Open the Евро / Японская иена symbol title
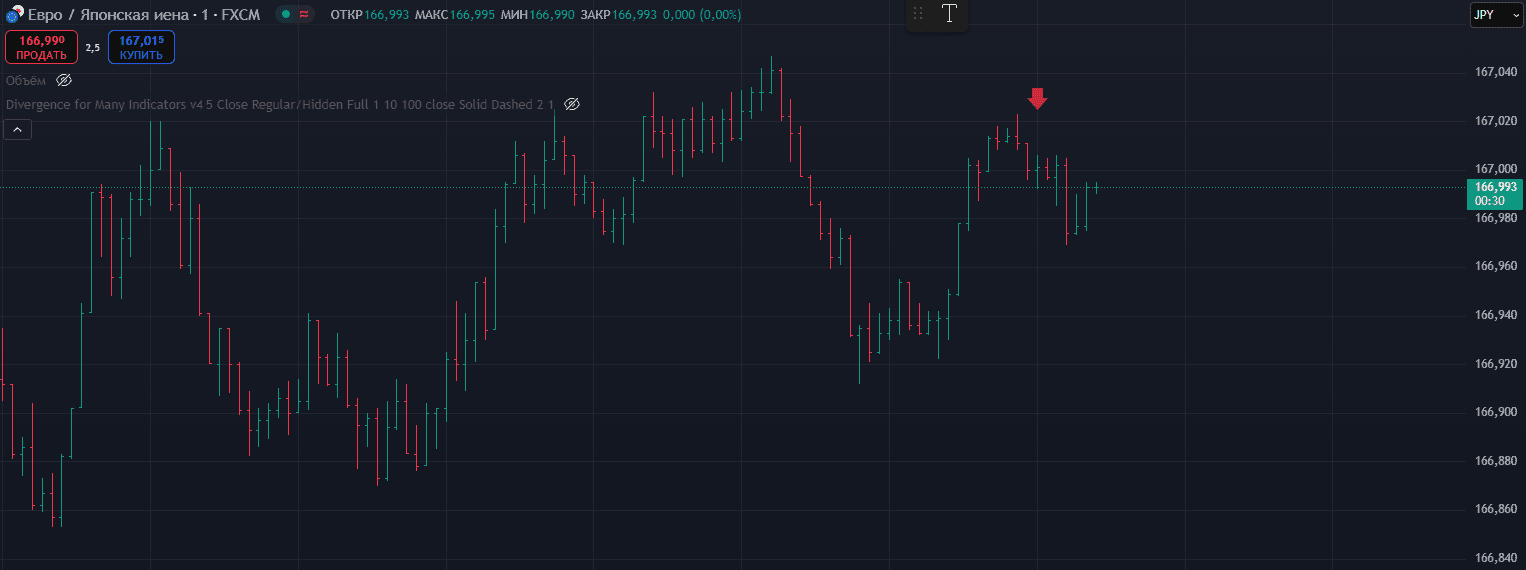Screen dimensions: 1526x570 tap(139, 16)
